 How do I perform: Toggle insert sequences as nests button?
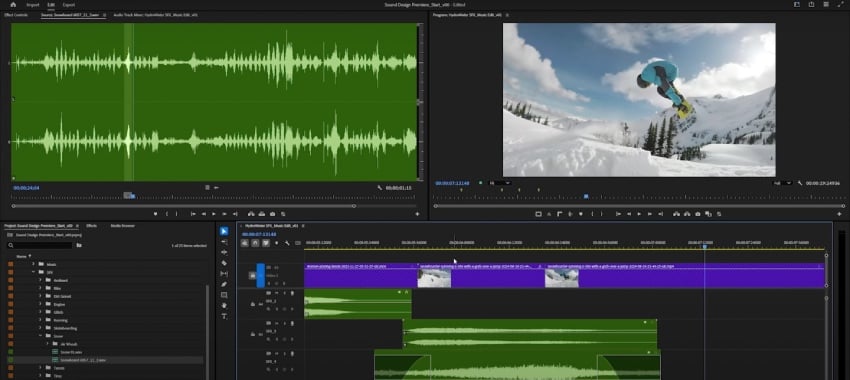(x=245, y=243)
